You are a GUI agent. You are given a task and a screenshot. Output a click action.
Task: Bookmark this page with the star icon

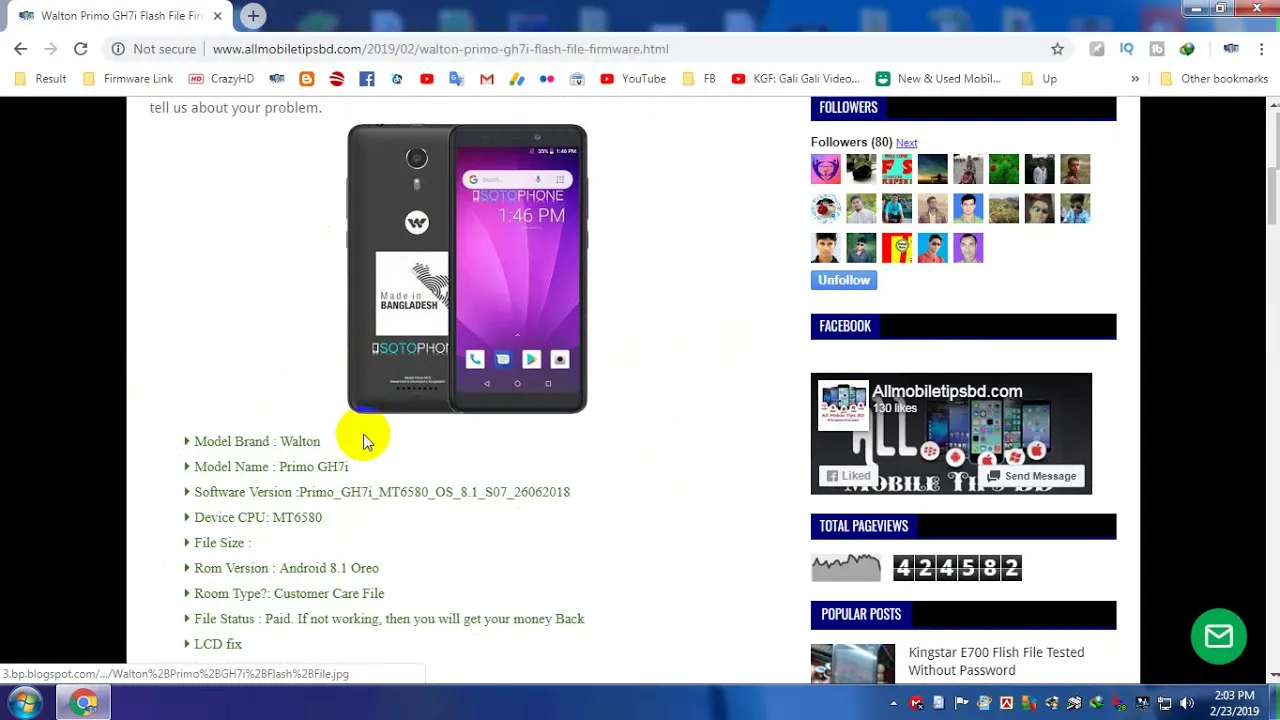point(1057,48)
